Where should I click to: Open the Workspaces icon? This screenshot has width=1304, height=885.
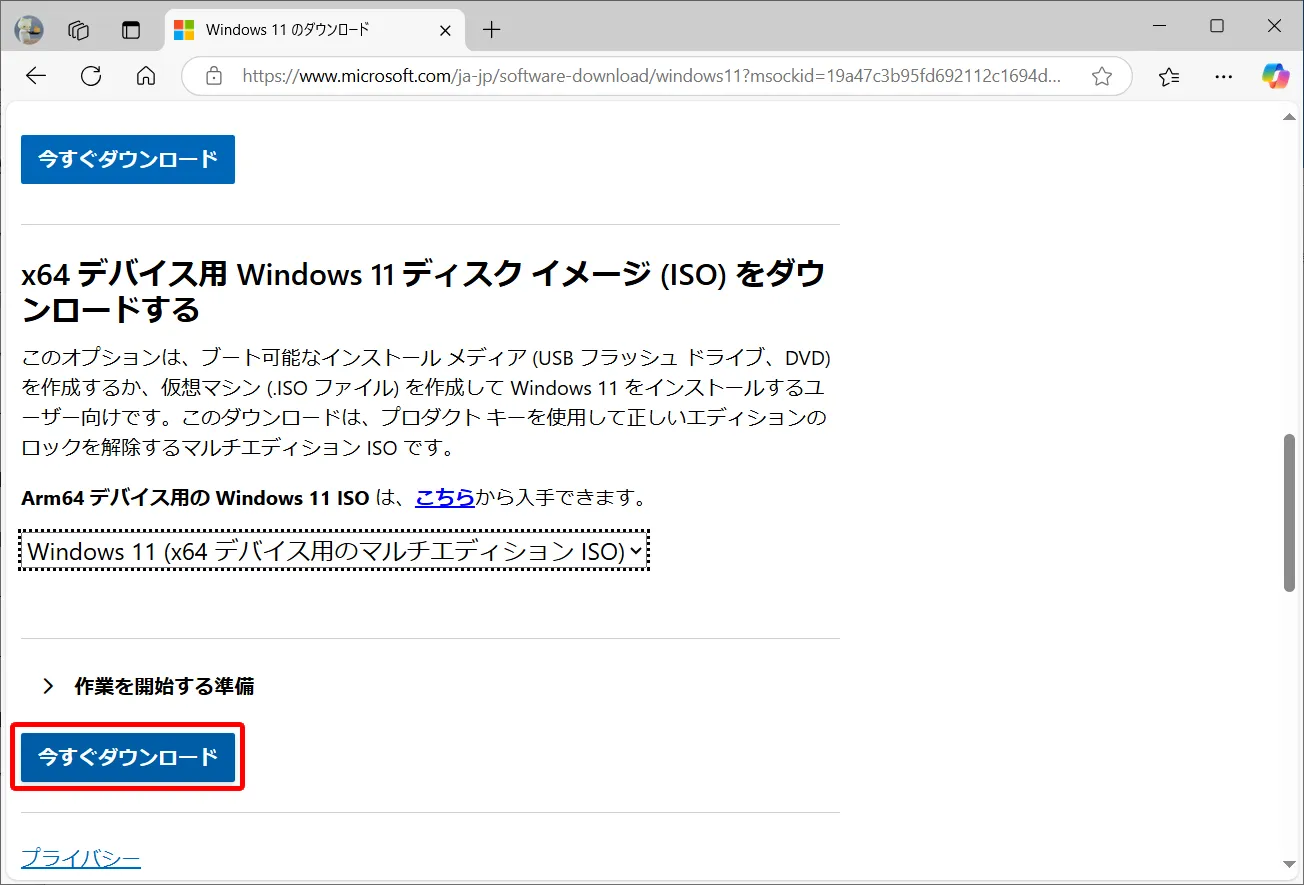tap(79, 30)
